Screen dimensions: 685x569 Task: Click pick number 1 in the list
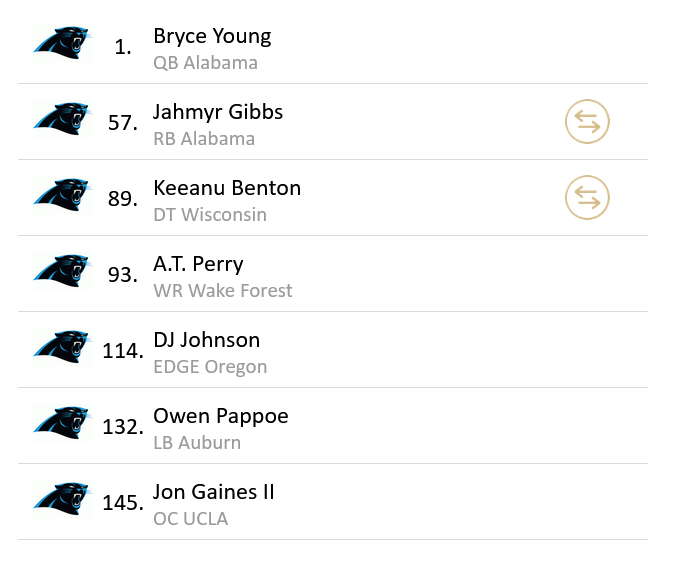pos(123,46)
